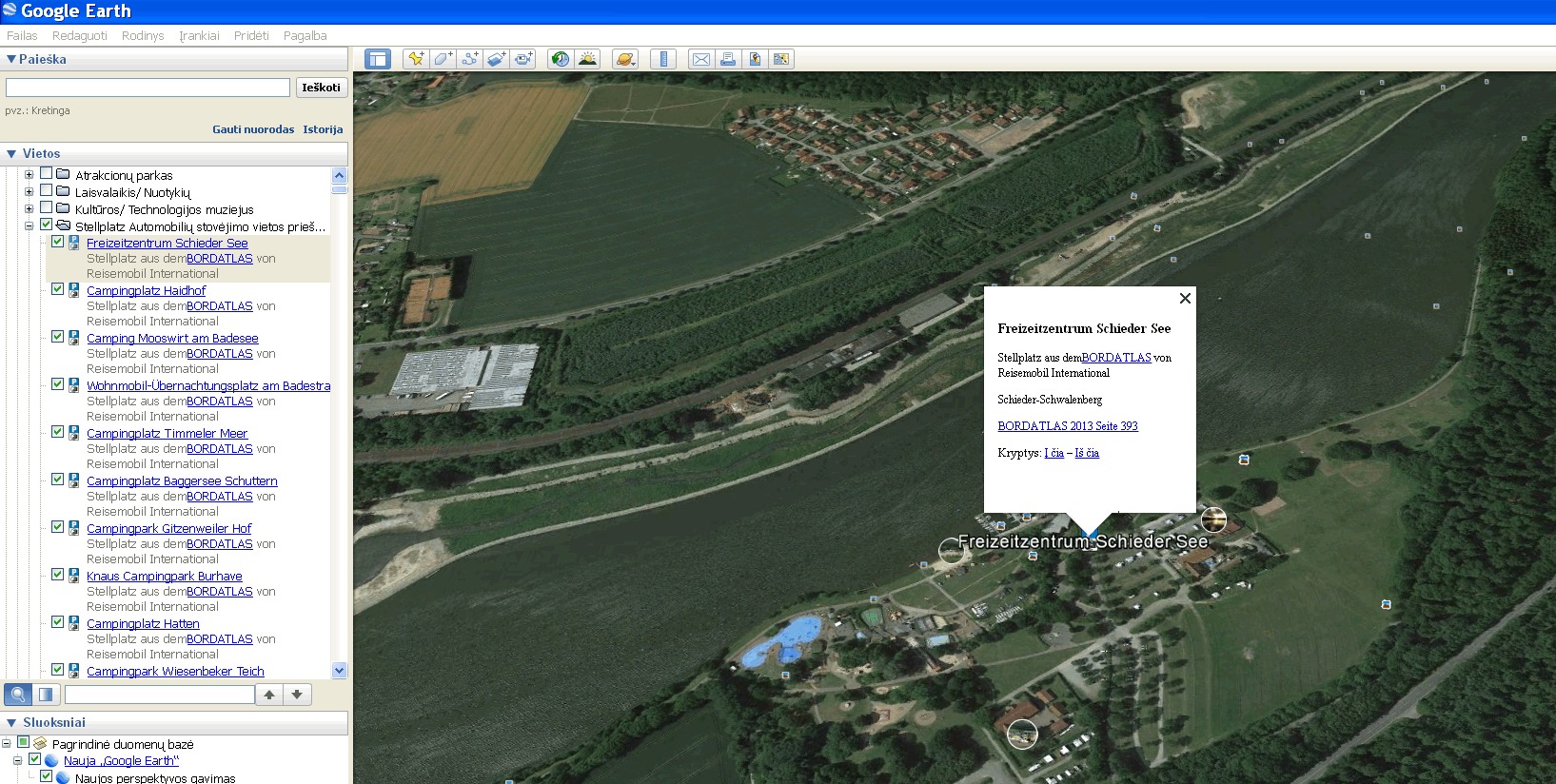Viewport: 1556px width, 784px height.
Task: Check the Atrakcionų parkas folder checkbox
Action: point(46,173)
